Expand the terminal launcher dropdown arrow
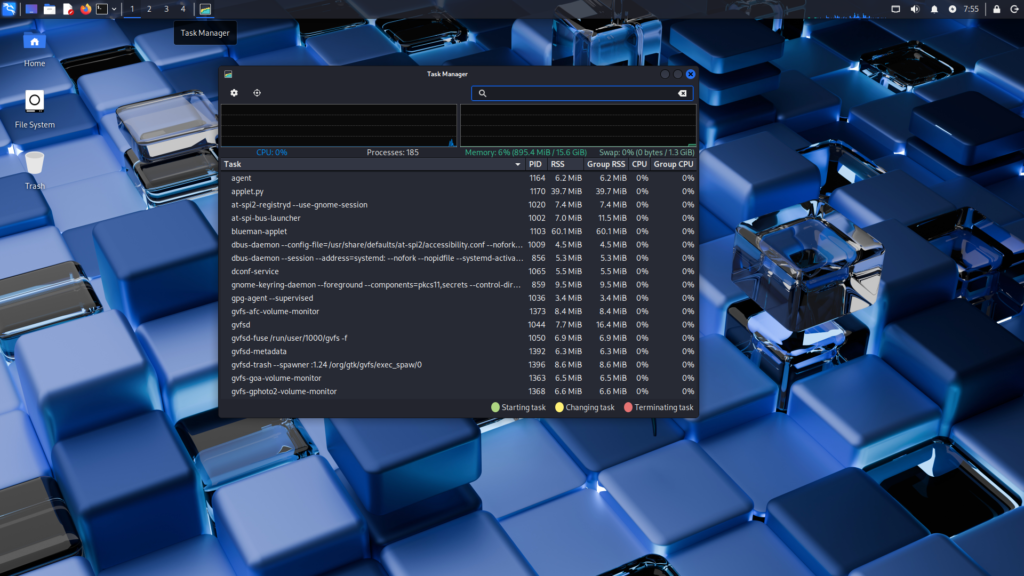Image resolution: width=1024 pixels, height=576 pixels. pyautogui.click(x=115, y=9)
